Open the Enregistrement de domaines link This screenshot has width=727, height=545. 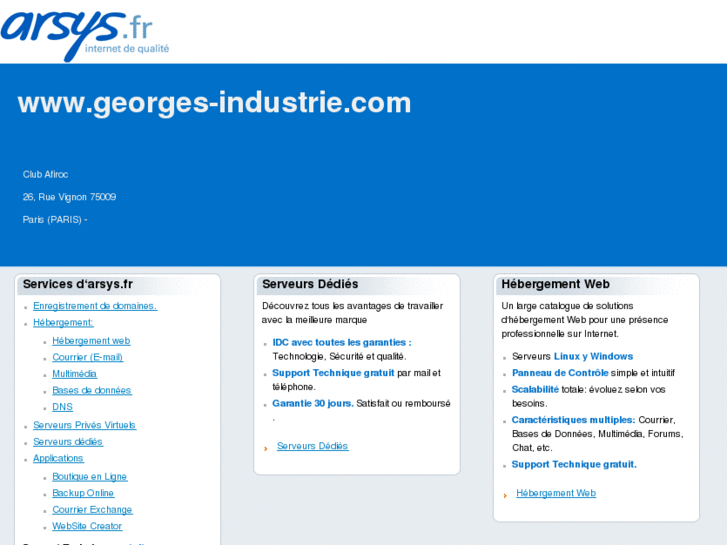pos(95,306)
